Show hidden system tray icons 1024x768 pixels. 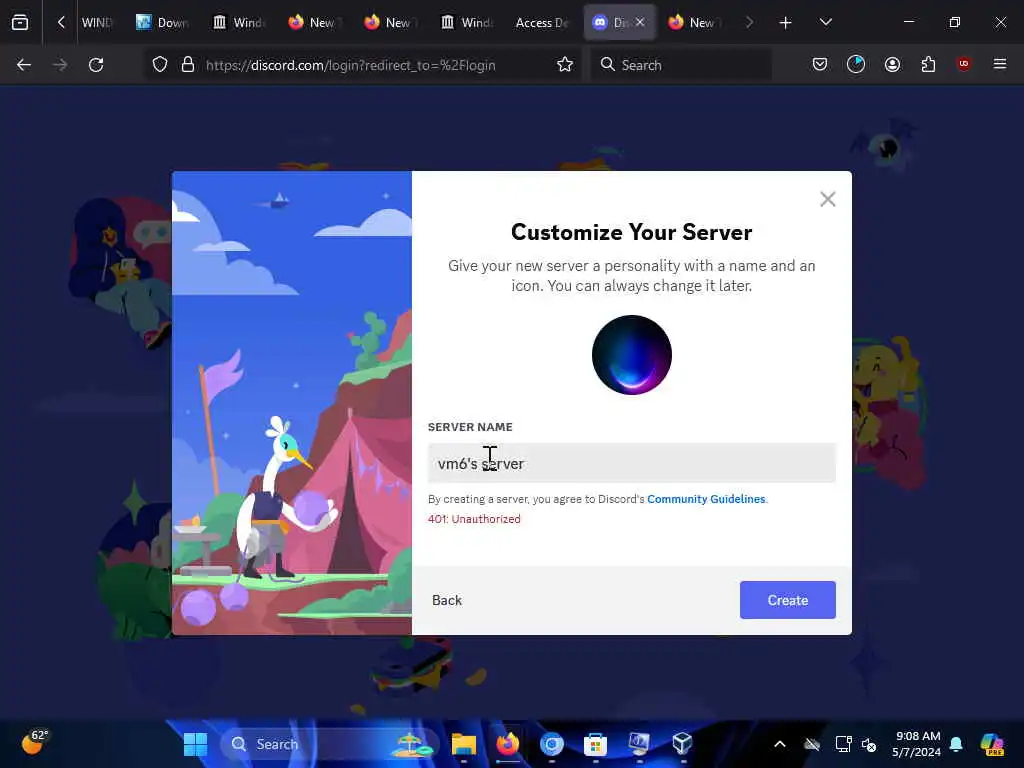pos(780,744)
